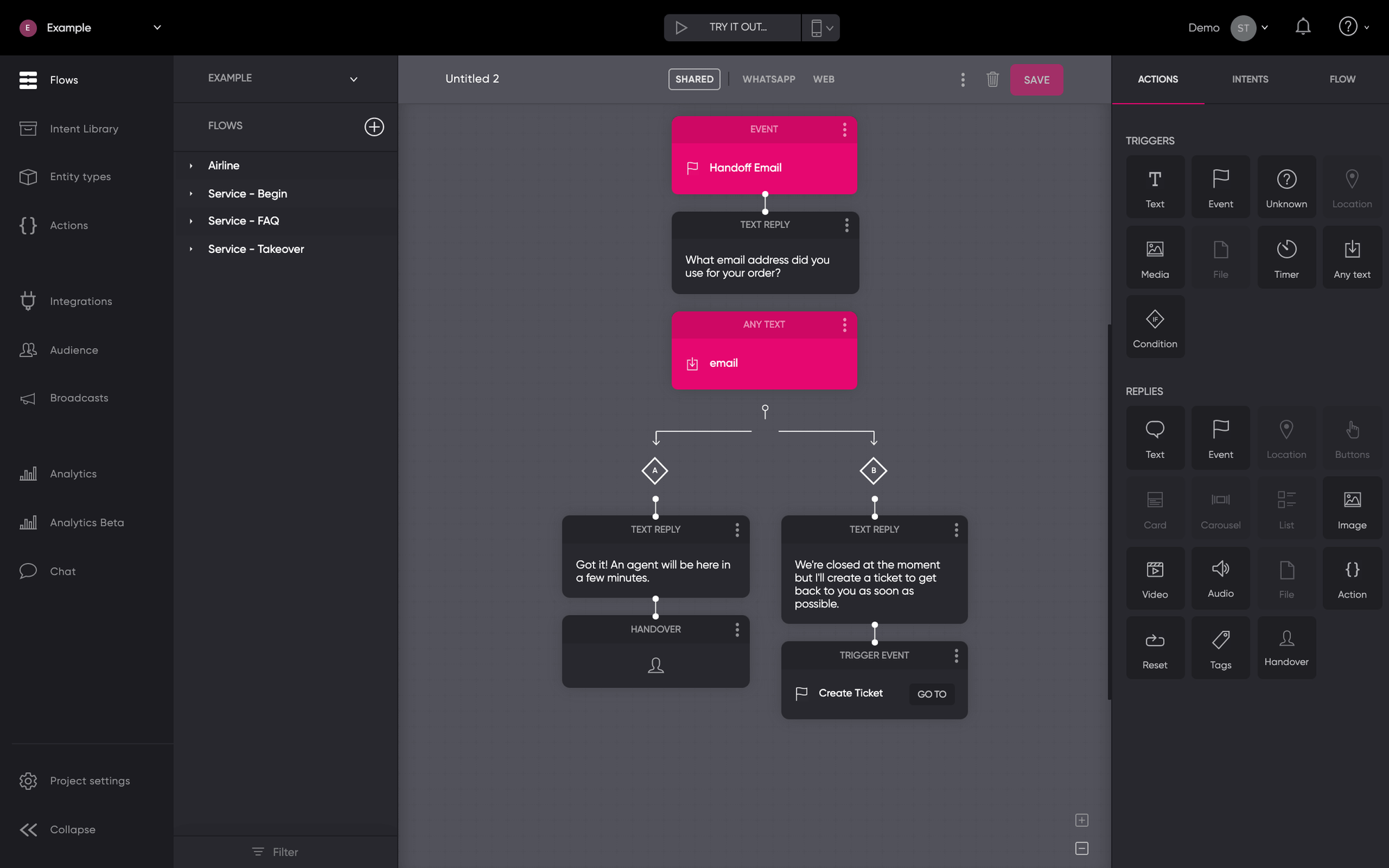The height and width of the screenshot is (868, 1389).
Task: Zoom in on canvas with plus control
Action: pos(1081,820)
